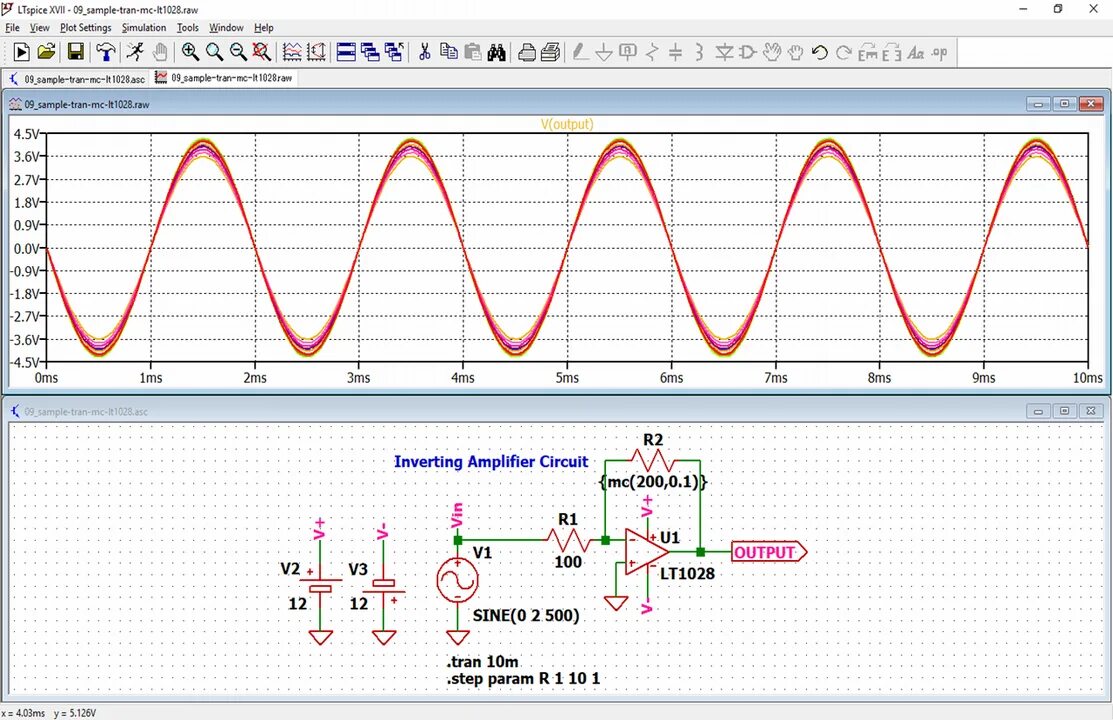This screenshot has height=720, width=1113.
Task: Select the Text Aa tool
Action: pyautogui.click(x=916, y=52)
